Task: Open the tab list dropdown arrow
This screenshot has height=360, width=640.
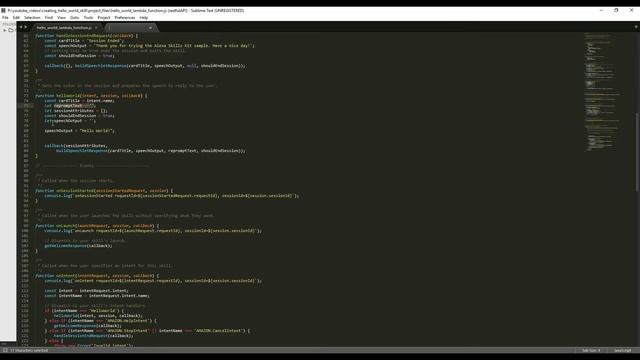Action: click(x=636, y=27)
